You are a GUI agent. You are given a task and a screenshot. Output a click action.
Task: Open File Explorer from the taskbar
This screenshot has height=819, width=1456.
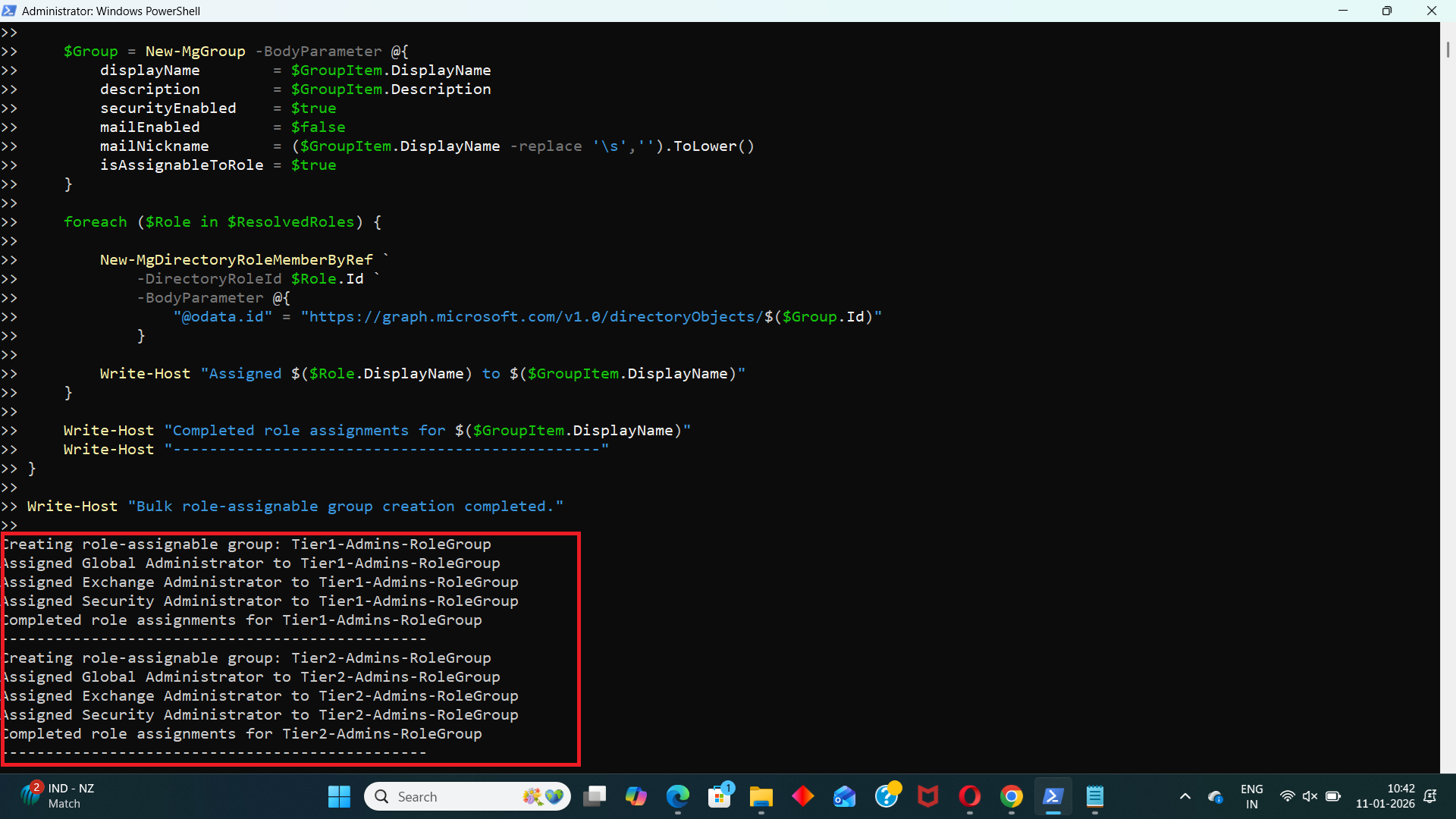pyautogui.click(x=761, y=796)
